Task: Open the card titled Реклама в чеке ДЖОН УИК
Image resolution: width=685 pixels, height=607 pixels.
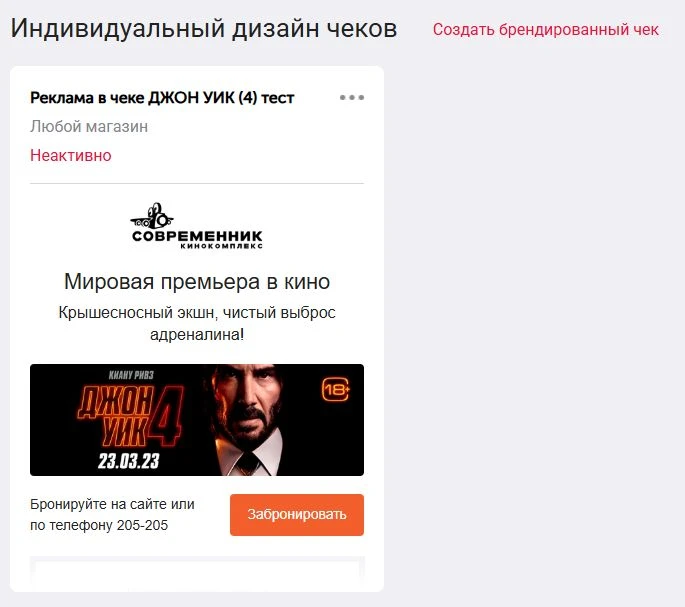Action: coord(162,98)
